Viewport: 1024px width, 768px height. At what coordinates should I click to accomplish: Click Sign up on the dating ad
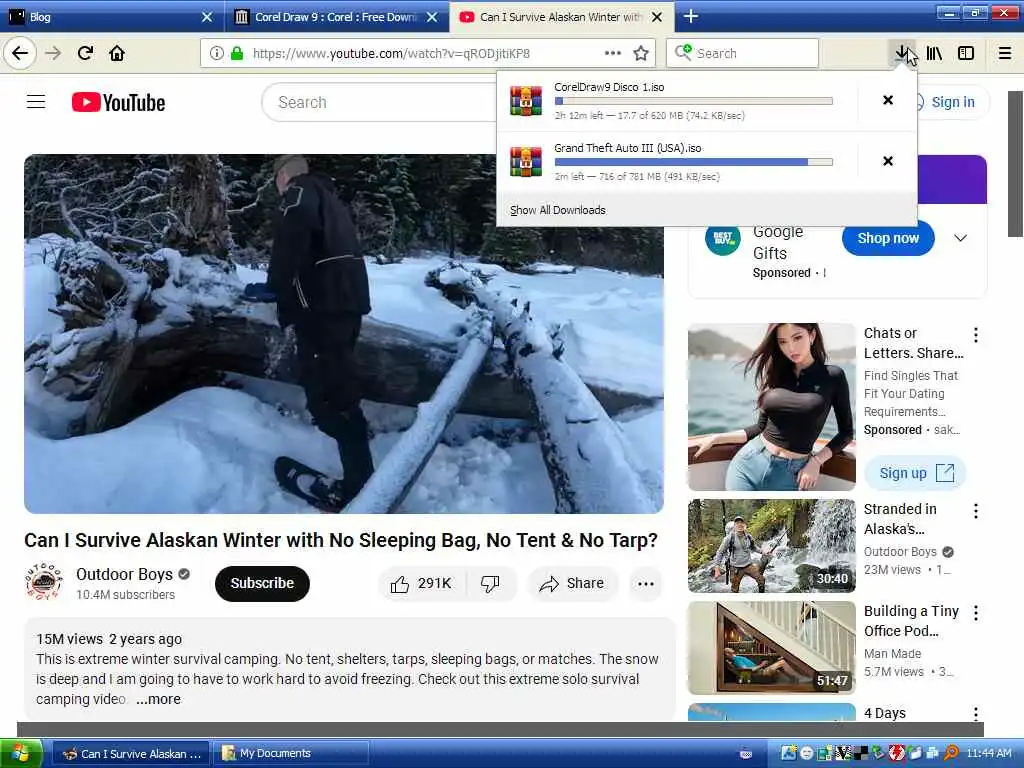click(915, 473)
